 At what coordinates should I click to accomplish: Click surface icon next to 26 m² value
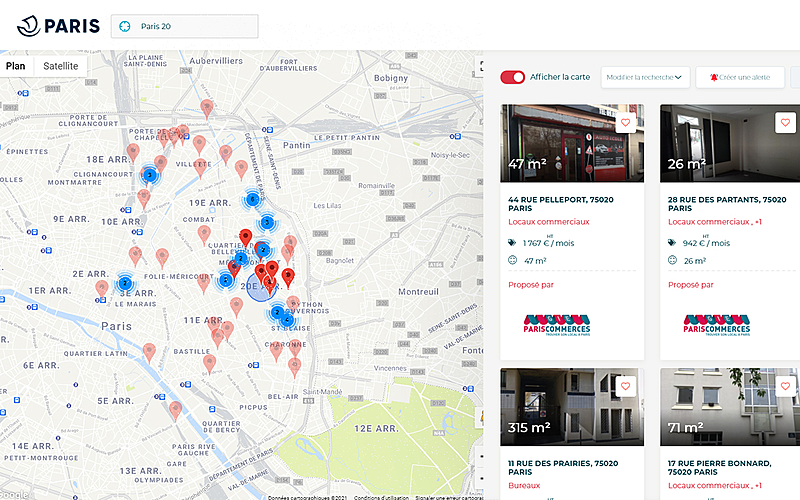click(672, 260)
